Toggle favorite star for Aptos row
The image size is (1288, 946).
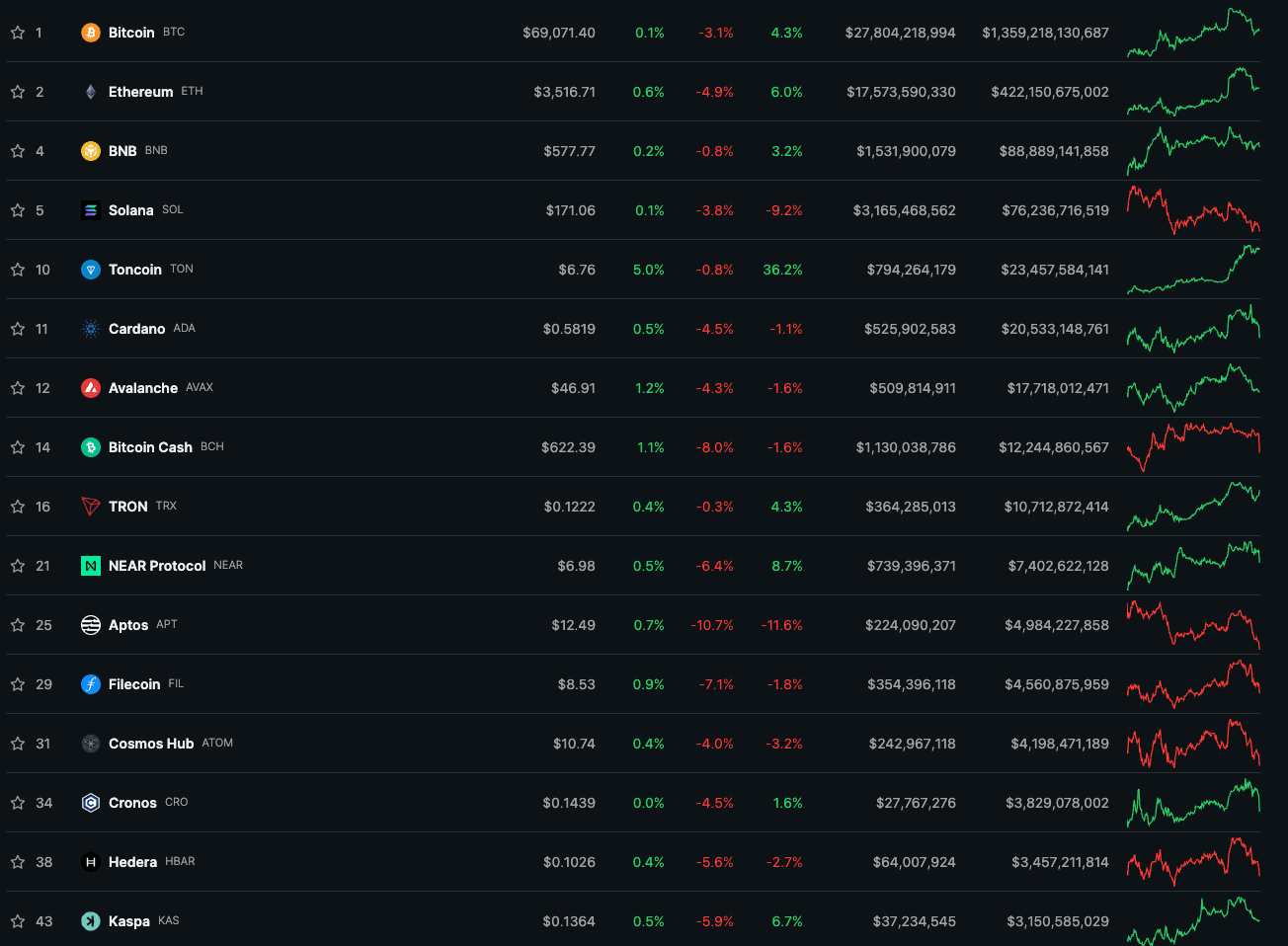tap(18, 625)
